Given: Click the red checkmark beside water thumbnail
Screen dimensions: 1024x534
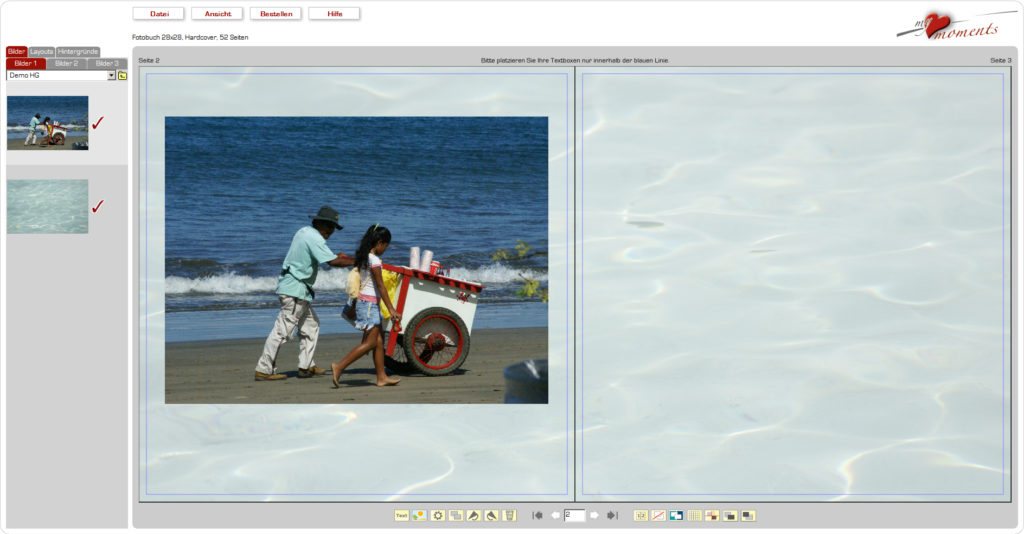Looking at the screenshot, I should (98, 206).
